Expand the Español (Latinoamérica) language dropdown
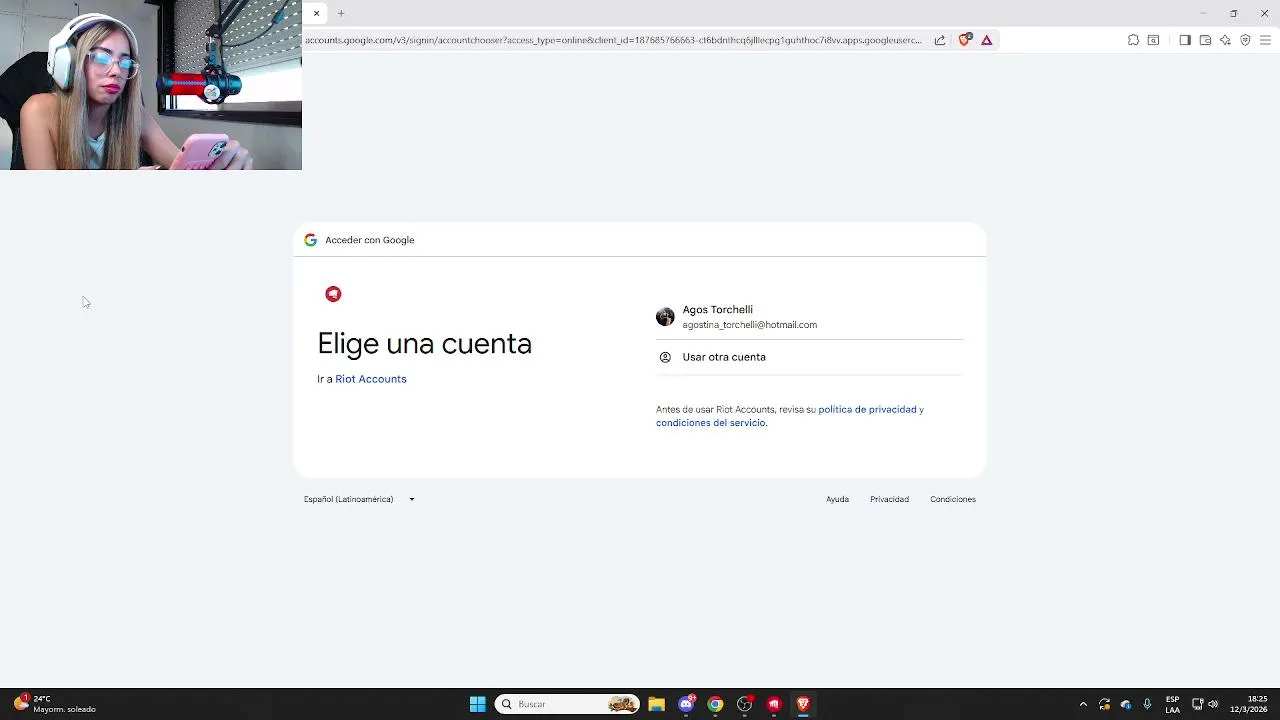Viewport: 1280px width, 720px height. [359, 499]
